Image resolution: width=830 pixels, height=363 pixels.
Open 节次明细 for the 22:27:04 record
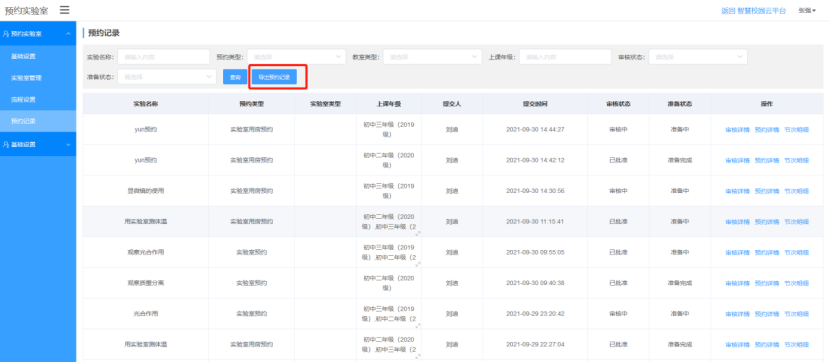796,344
